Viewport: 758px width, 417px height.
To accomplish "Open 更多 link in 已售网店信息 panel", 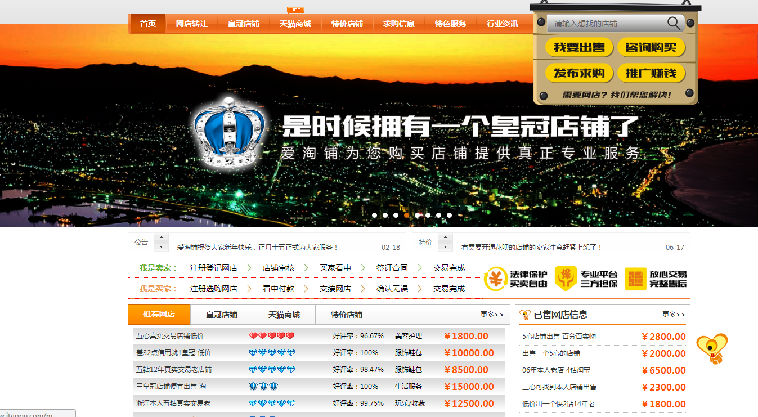I will click(x=673, y=314).
